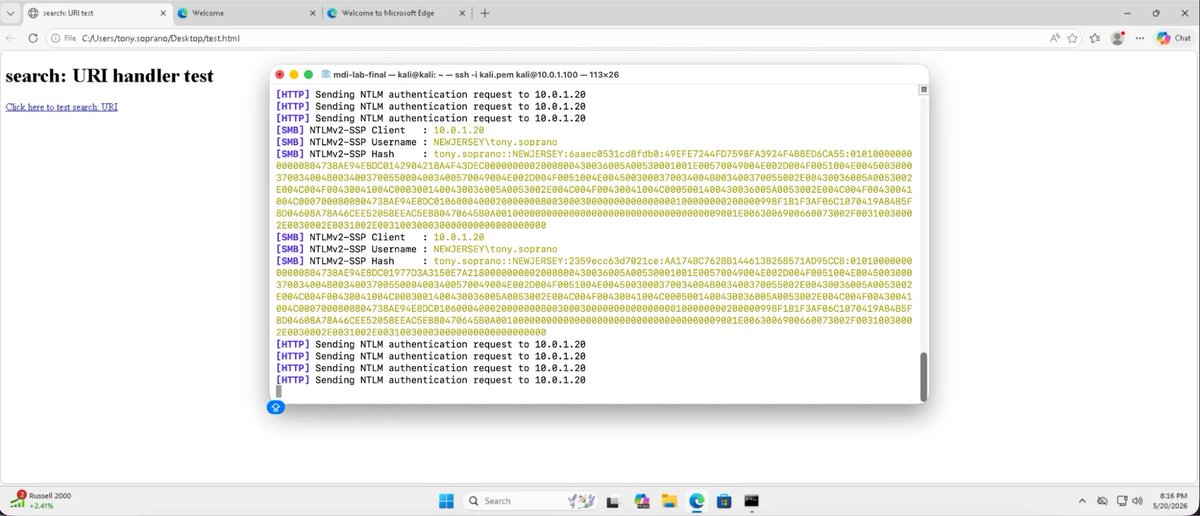Open Task View from the taskbar
Viewport: 1200px width, 516px height.
point(613,500)
